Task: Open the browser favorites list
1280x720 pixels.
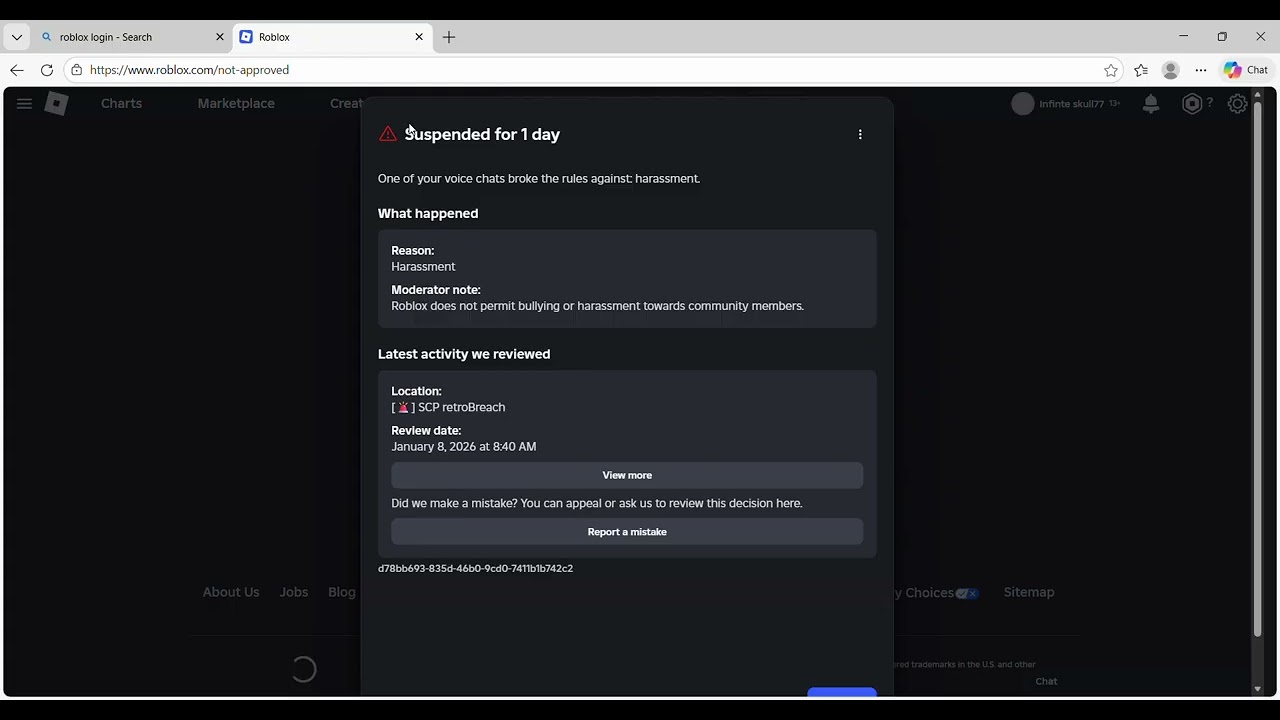Action: (1141, 70)
